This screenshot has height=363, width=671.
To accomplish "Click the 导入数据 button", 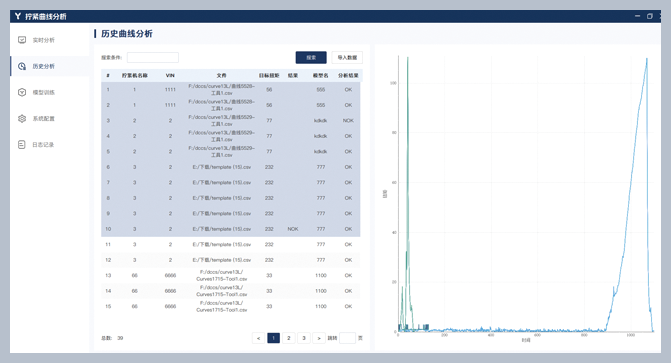I will tap(347, 57).
